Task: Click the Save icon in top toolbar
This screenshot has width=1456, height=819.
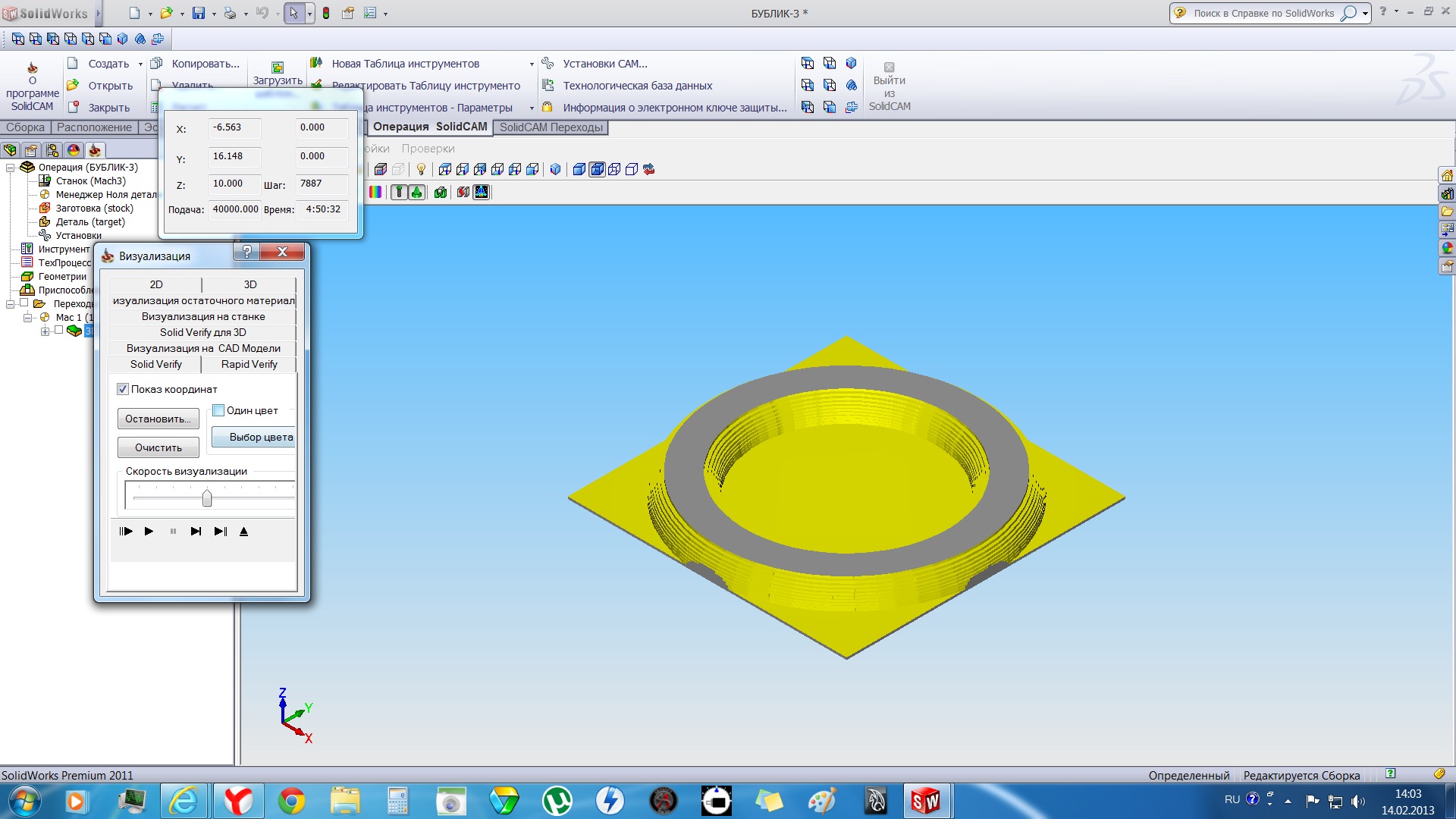Action: click(x=198, y=13)
